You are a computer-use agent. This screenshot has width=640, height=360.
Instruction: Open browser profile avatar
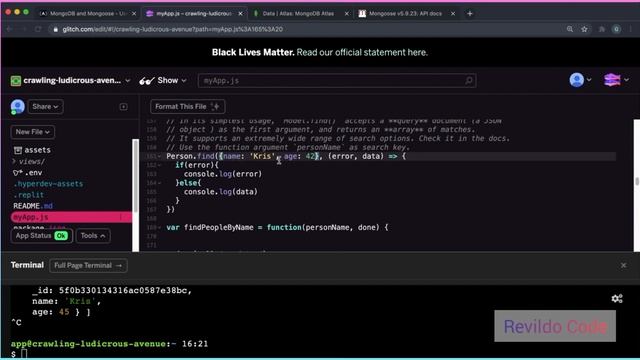[x=616, y=29]
